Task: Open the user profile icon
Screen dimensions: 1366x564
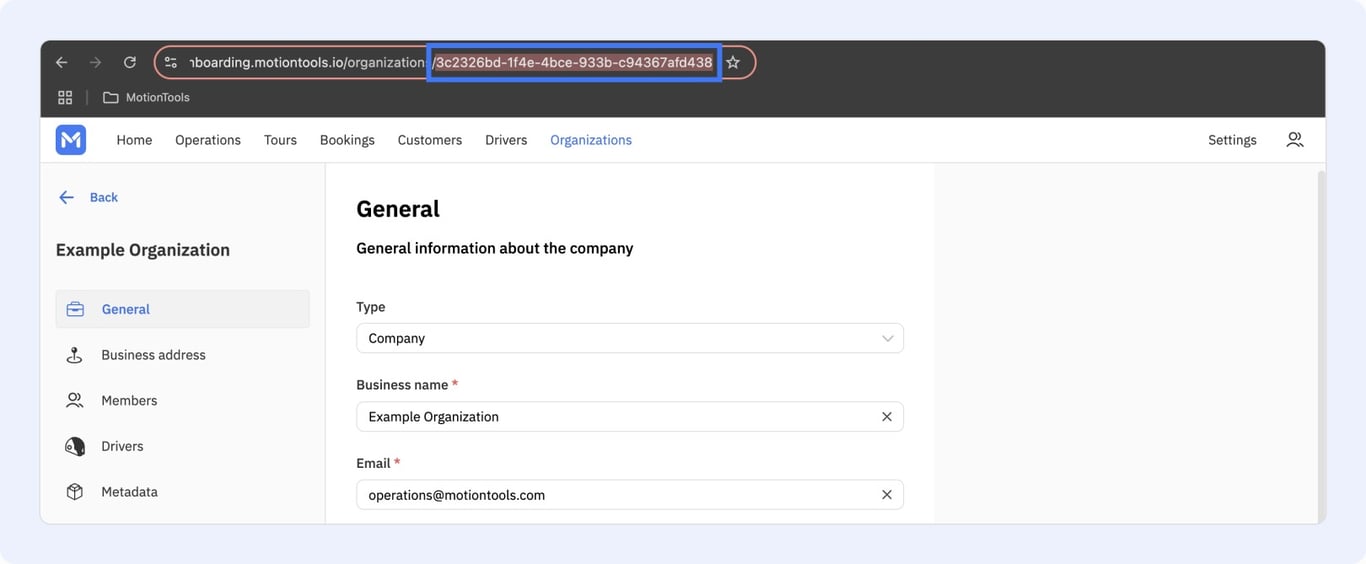Action: [x=1295, y=140]
